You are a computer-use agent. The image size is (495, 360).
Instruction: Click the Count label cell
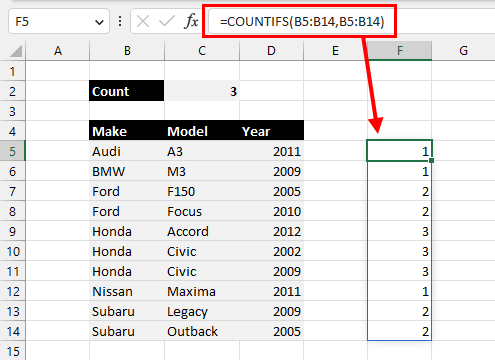[x=127, y=91]
